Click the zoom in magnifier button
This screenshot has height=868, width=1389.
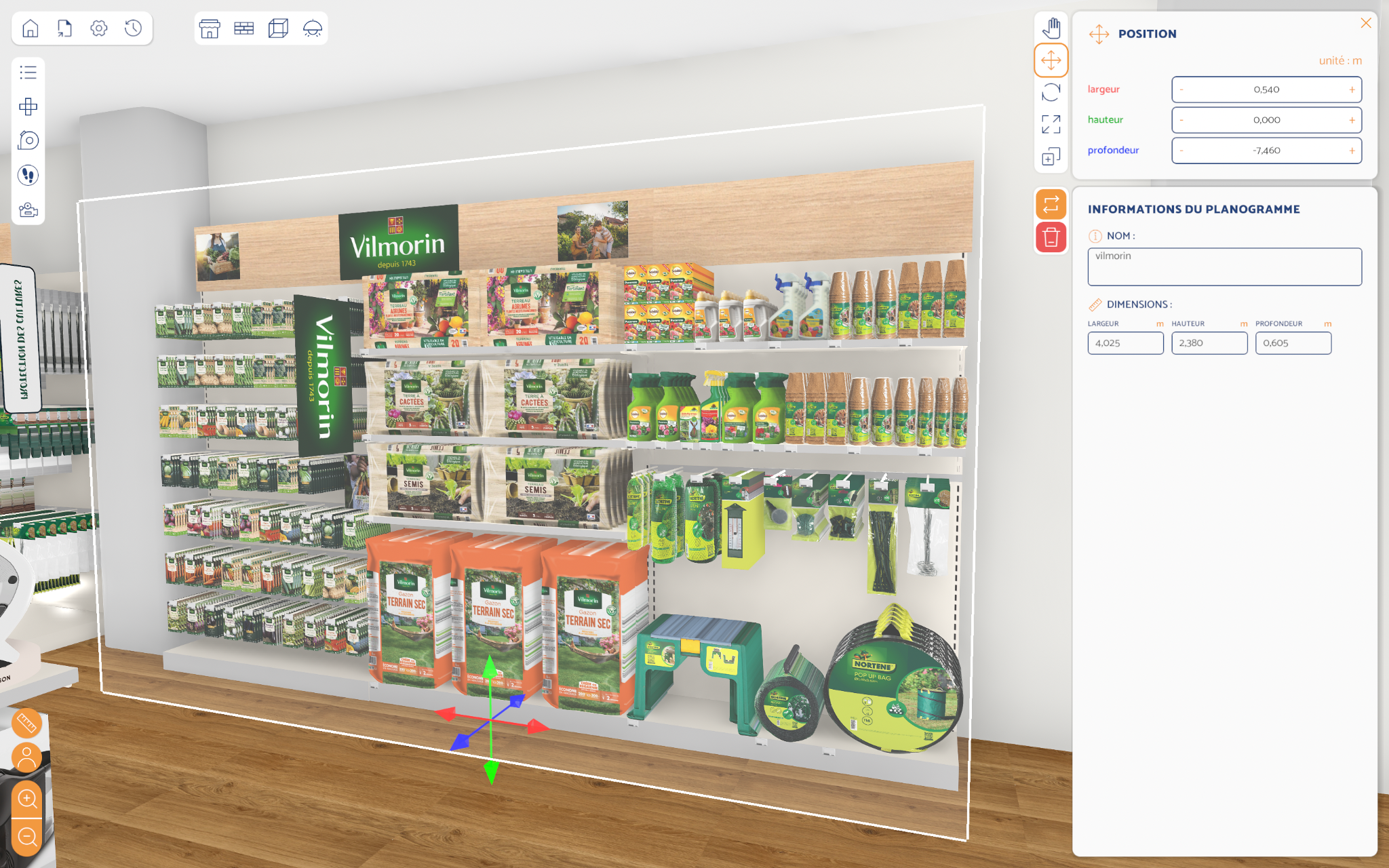pos(27,799)
